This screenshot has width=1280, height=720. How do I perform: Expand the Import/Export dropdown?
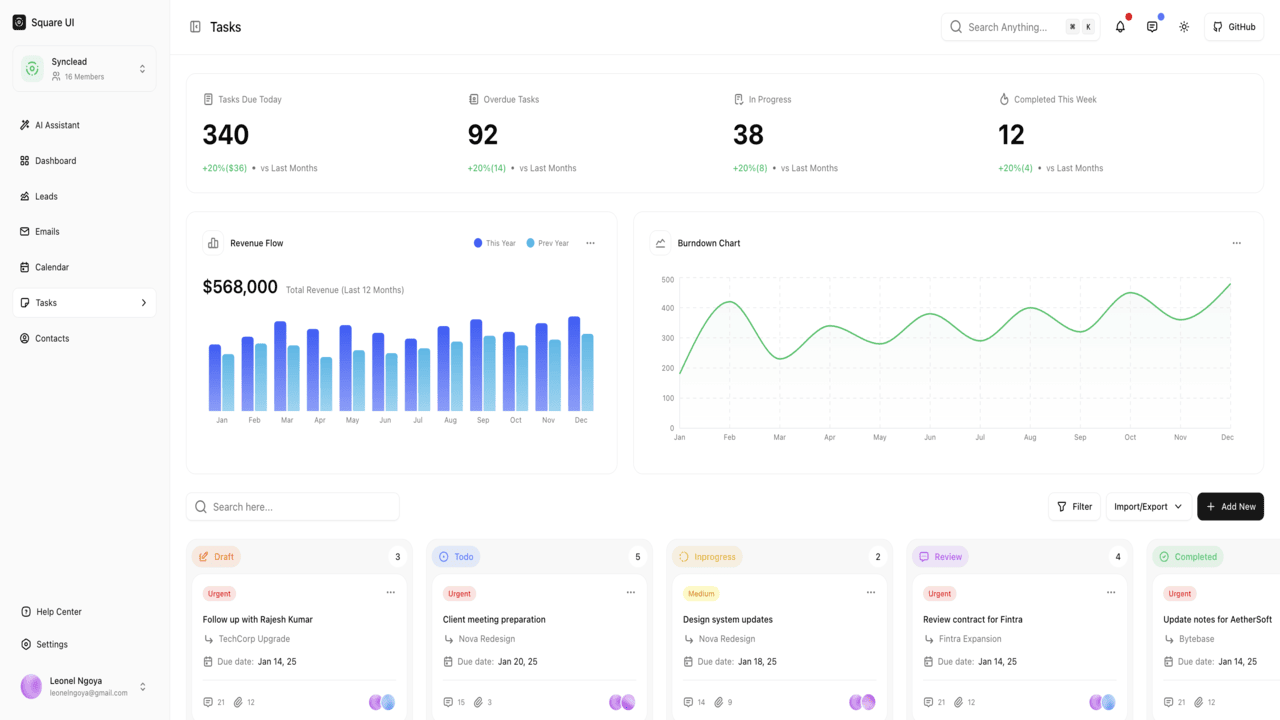coord(1149,507)
